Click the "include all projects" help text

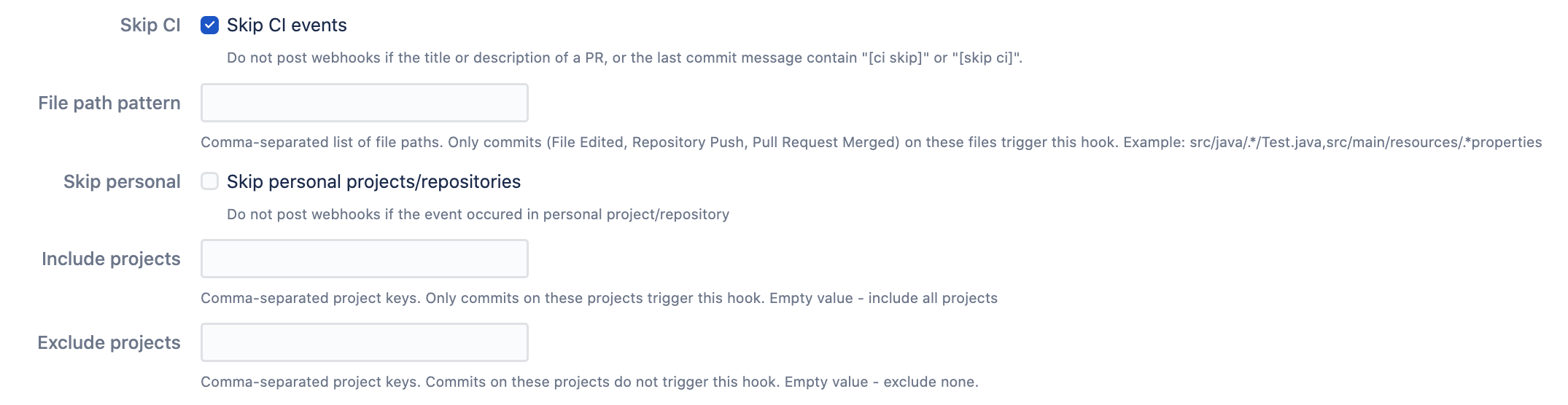pyautogui.click(x=932, y=299)
